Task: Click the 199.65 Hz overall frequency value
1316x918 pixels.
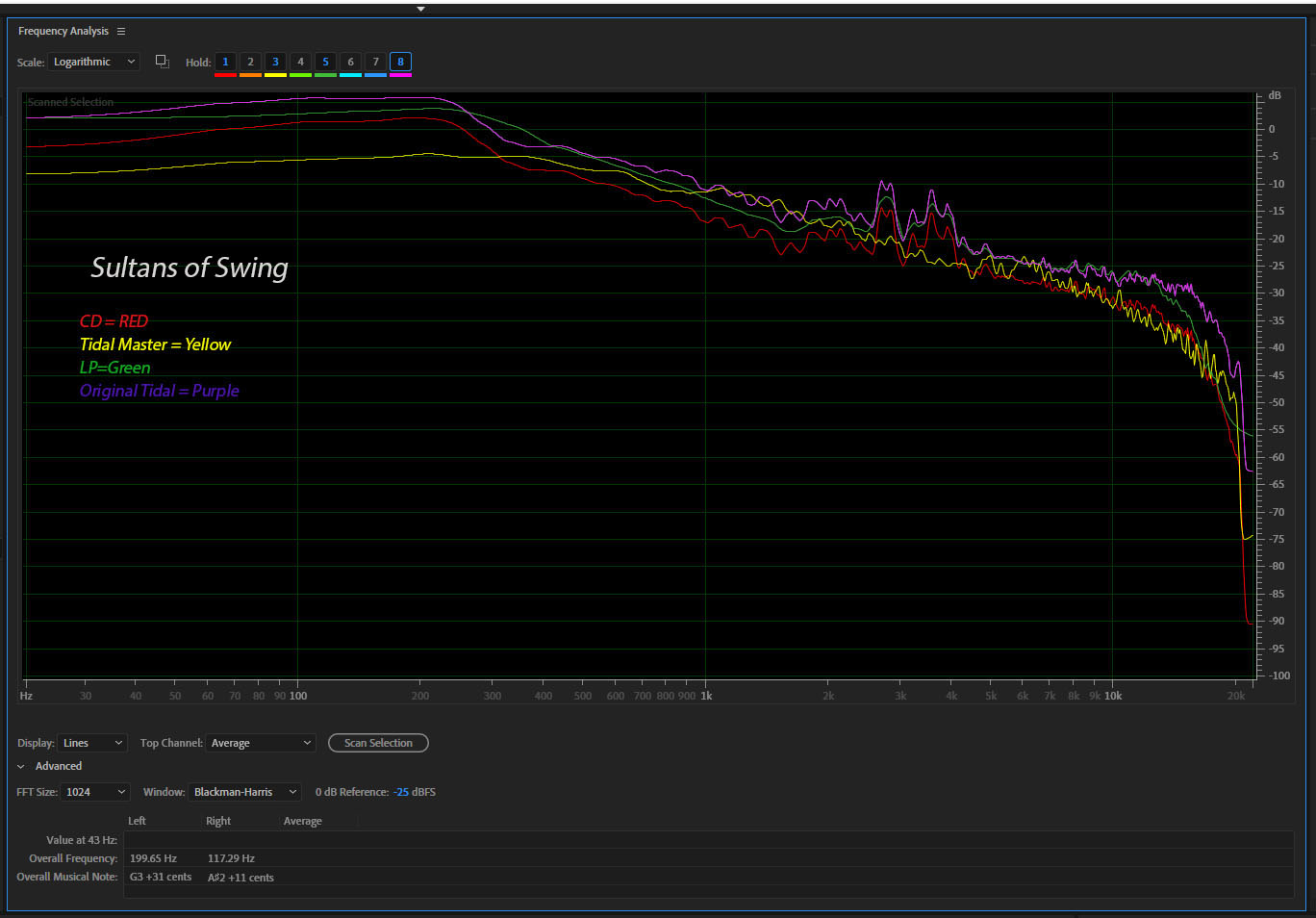Action: 153,858
